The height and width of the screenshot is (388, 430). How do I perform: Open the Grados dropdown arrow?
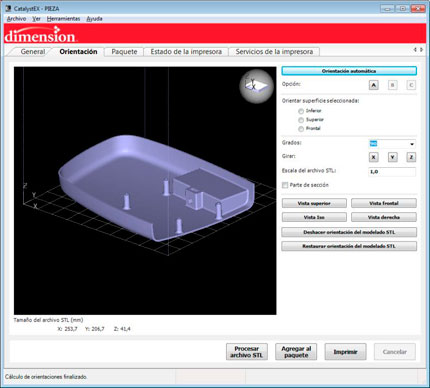tap(412, 144)
